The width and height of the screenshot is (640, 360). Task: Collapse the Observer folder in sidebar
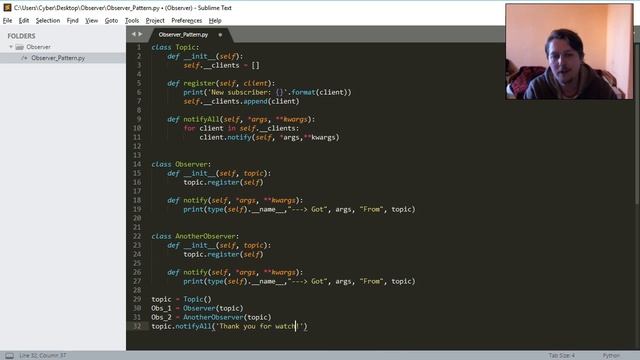tap(11, 47)
